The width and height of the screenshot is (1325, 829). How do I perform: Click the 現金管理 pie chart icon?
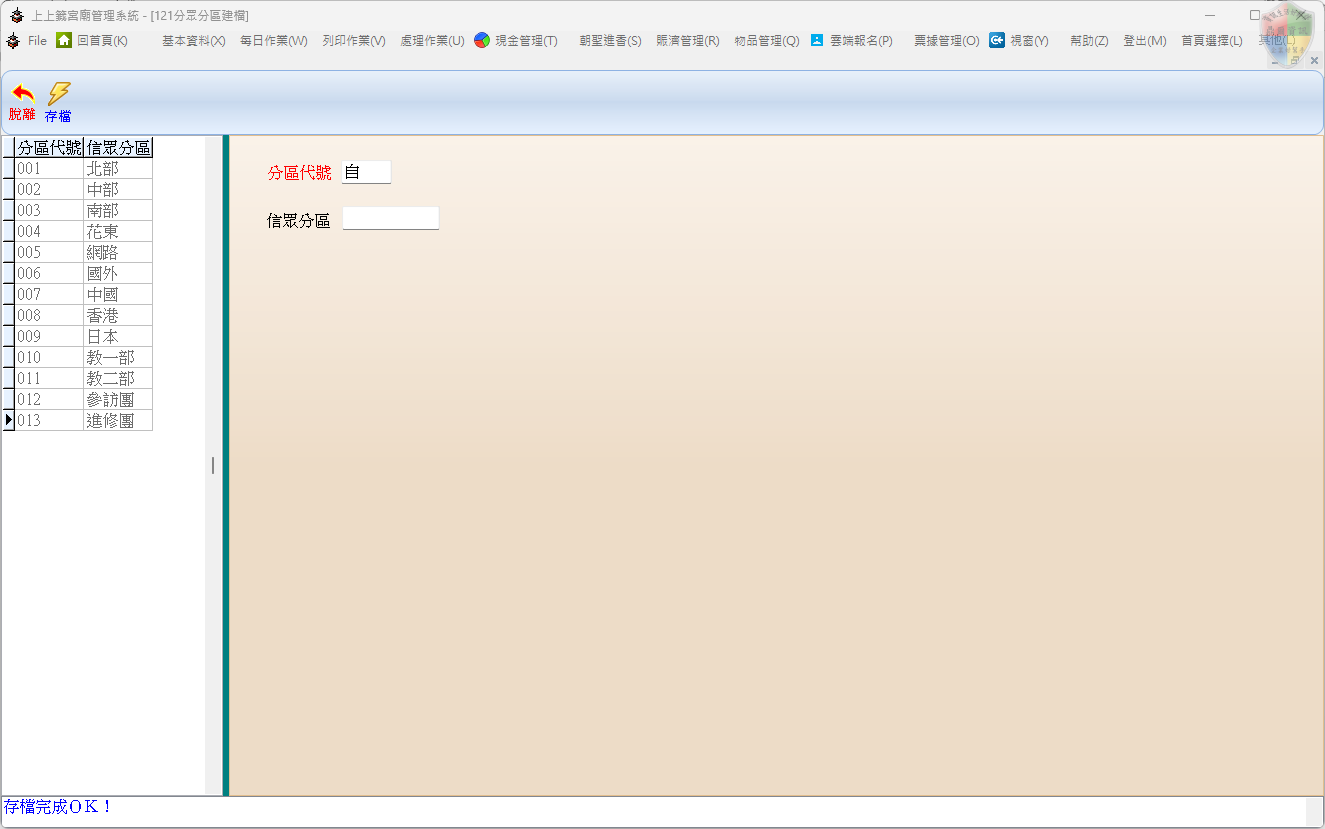482,40
